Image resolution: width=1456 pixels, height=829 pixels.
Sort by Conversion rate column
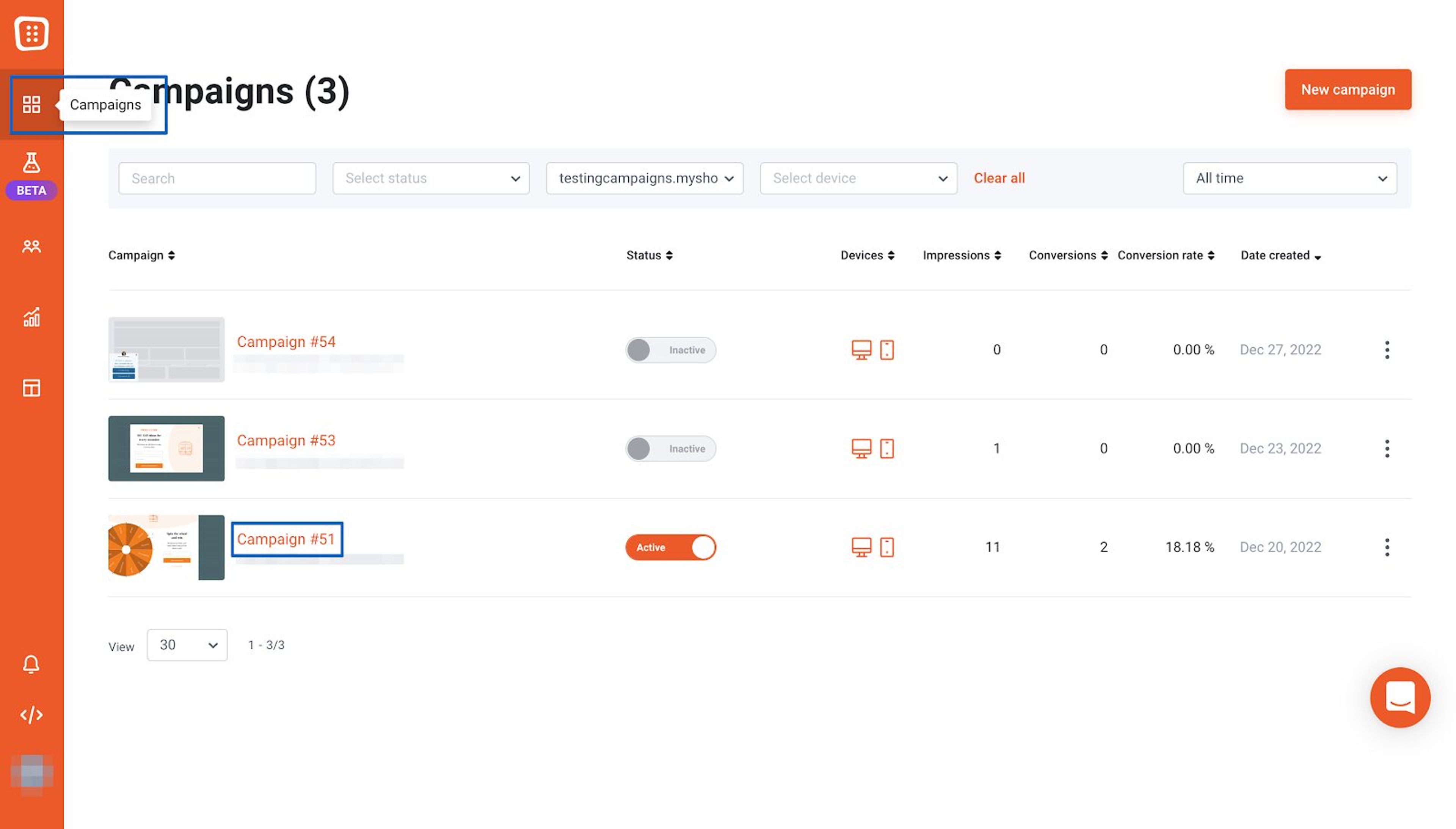tap(1166, 255)
